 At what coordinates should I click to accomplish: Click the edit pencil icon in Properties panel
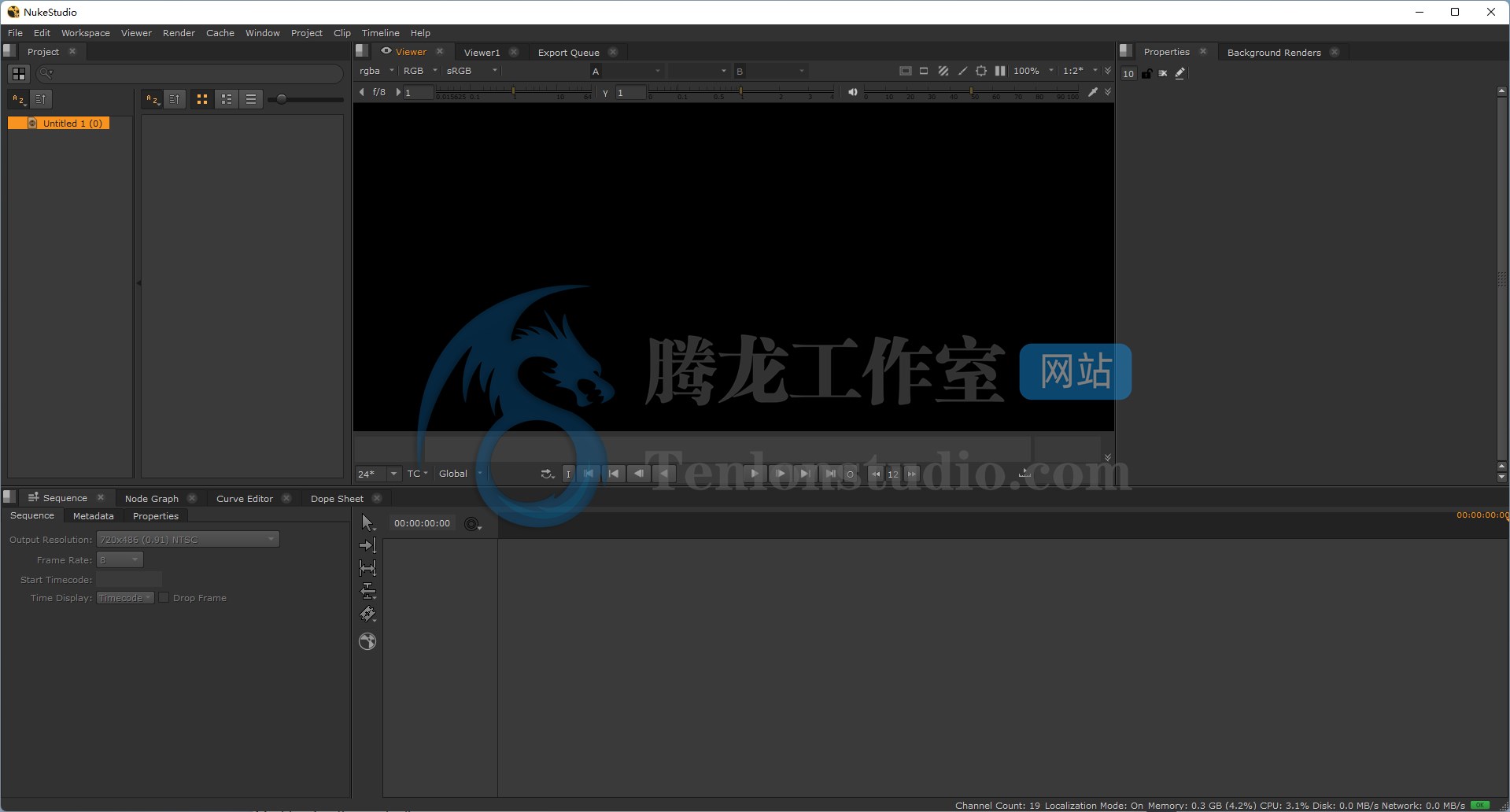point(1180,73)
